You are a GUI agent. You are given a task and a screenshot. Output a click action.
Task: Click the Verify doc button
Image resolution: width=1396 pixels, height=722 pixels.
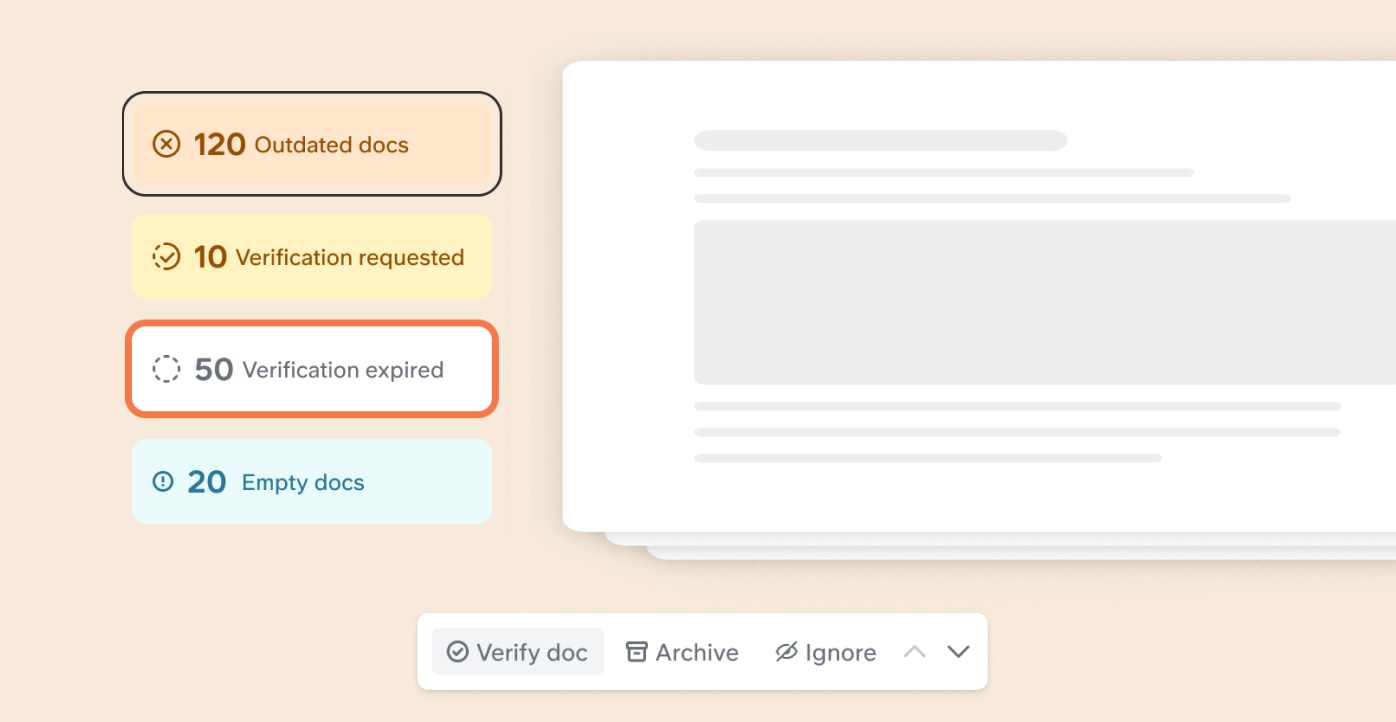(x=518, y=652)
